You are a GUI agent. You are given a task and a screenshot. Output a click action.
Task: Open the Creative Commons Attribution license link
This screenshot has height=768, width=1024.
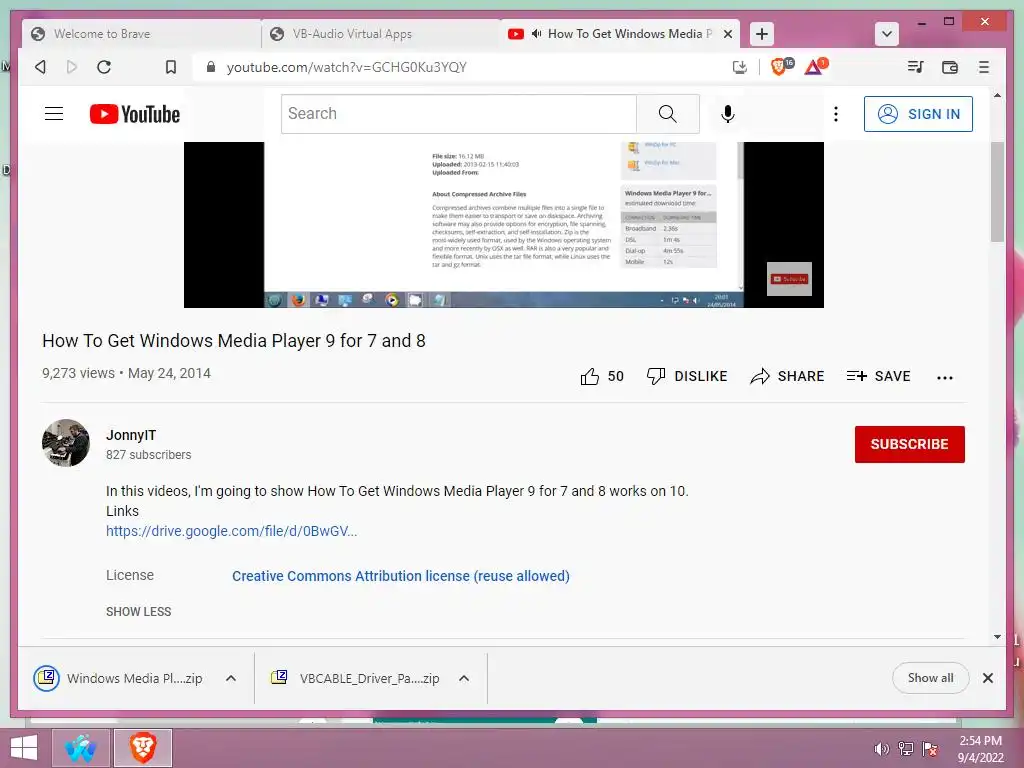tap(400, 576)
